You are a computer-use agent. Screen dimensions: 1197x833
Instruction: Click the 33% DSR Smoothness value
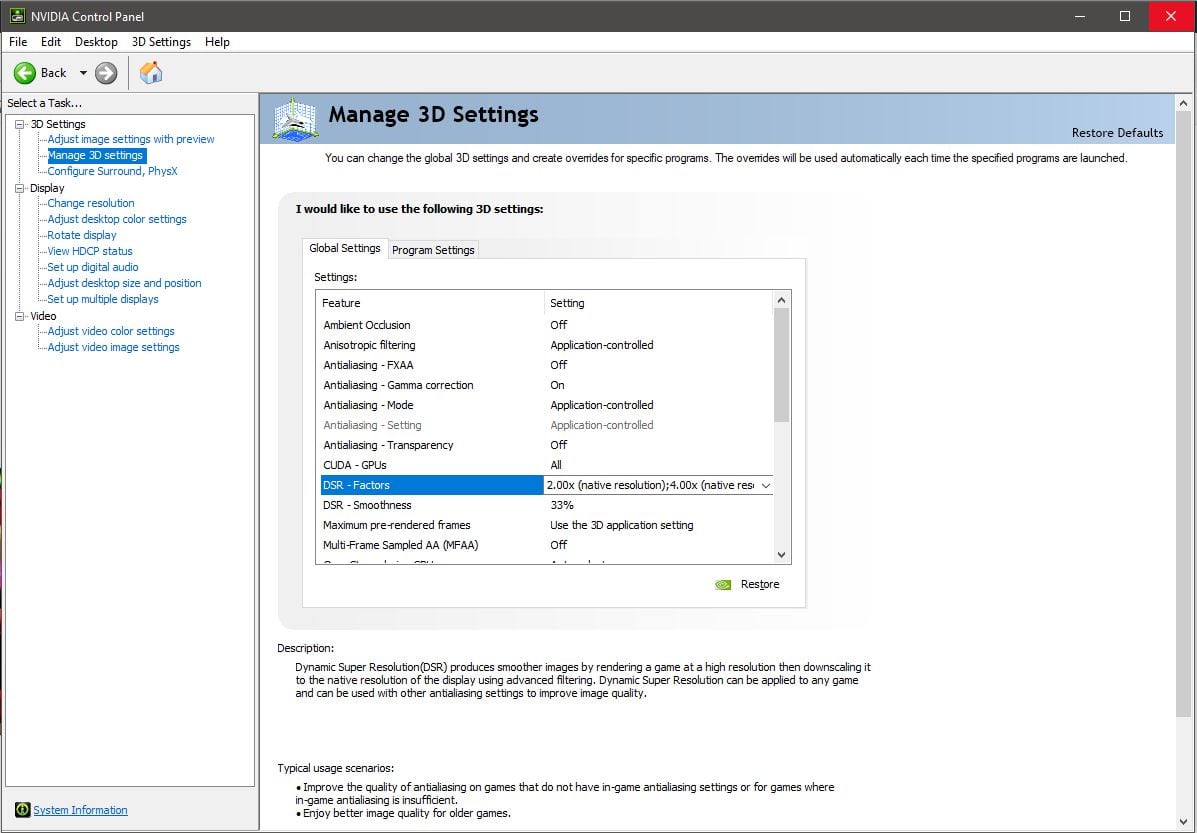click(562, 505)
